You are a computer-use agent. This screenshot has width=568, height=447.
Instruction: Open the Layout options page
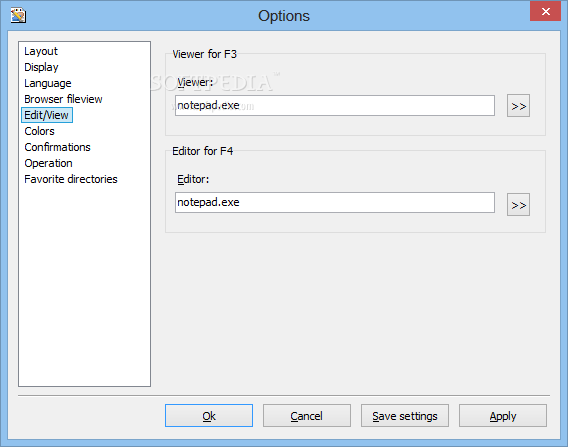[41, 51]
